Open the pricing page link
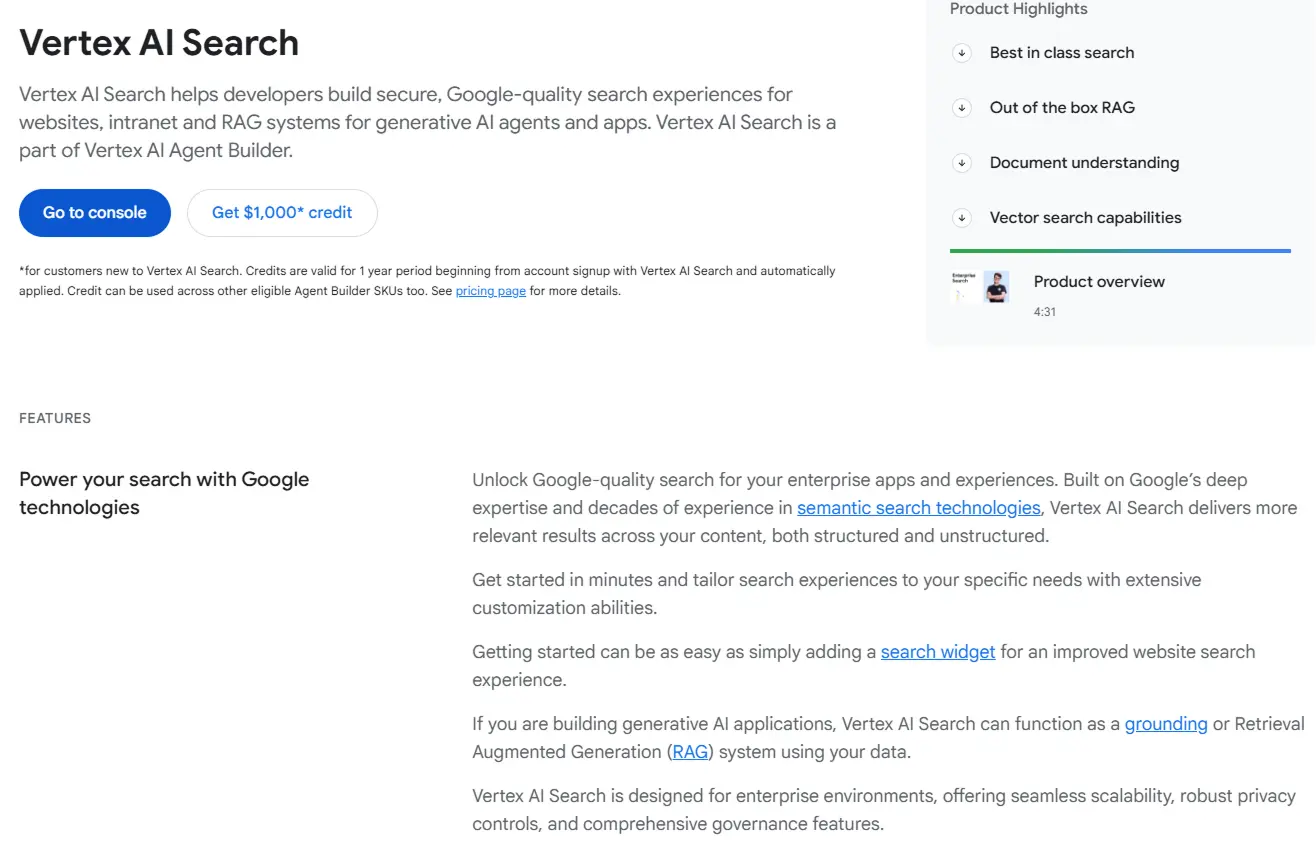This screenshot has width=1316, height=841. (490, 290)
